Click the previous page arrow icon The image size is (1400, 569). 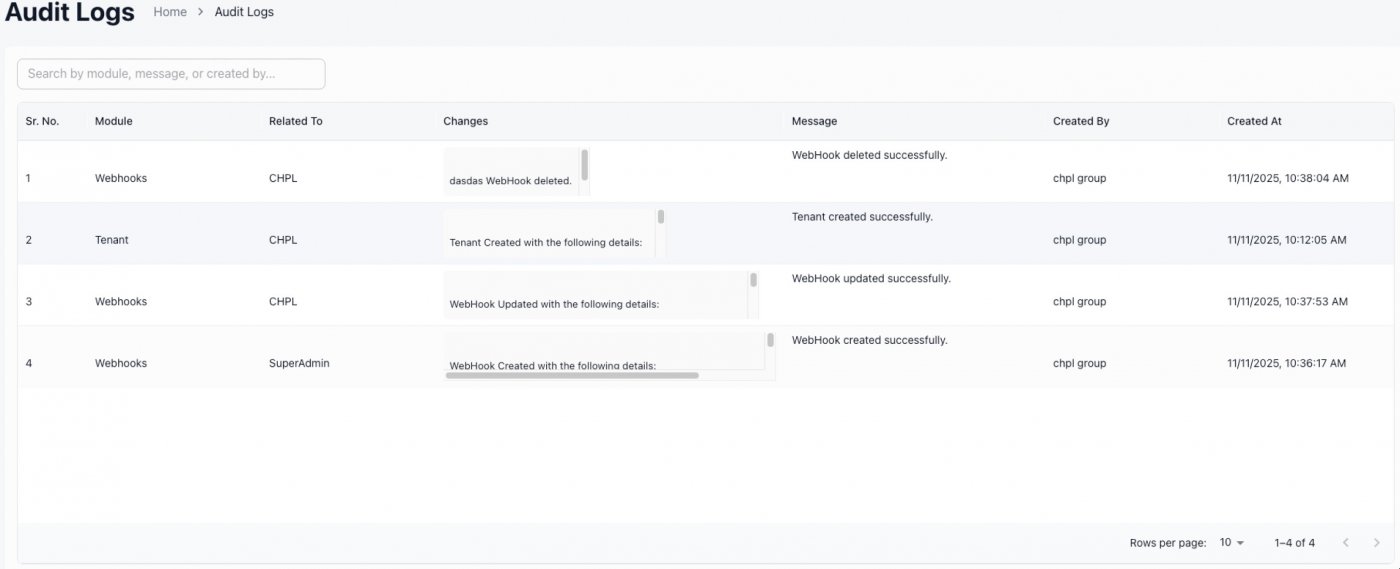pos(1345,543)
